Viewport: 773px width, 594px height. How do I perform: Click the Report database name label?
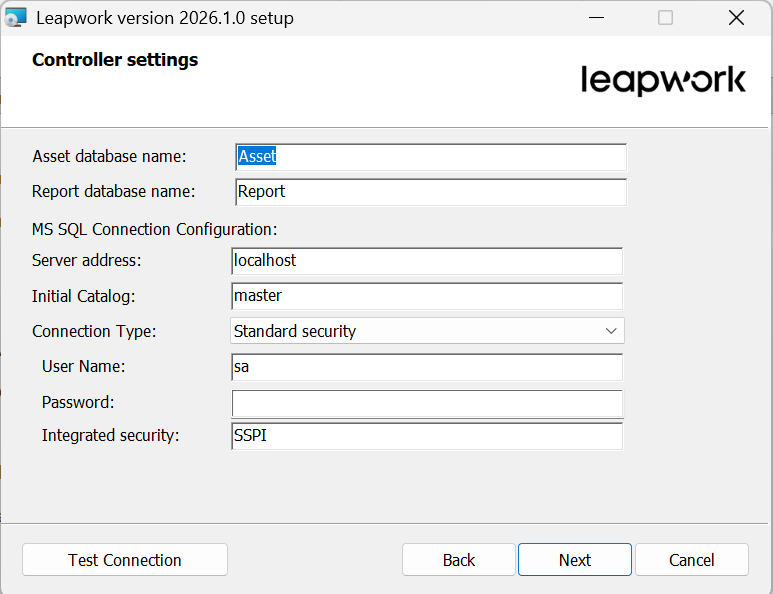[113, 191]
